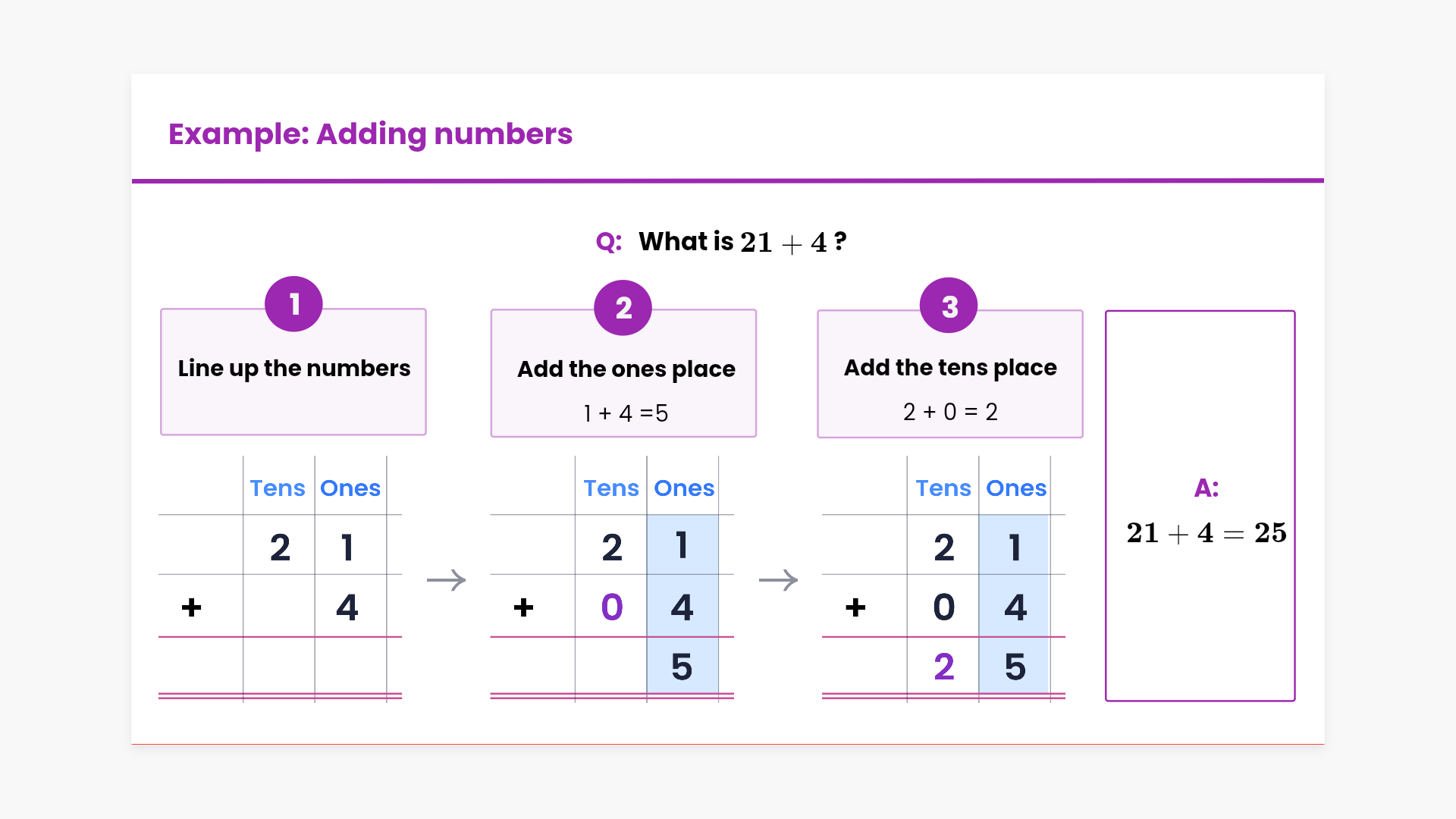Click the answer equation '21 + 4 = 25'
This screenshot has width=1456, height=819.
click(x=1206, y=533)
